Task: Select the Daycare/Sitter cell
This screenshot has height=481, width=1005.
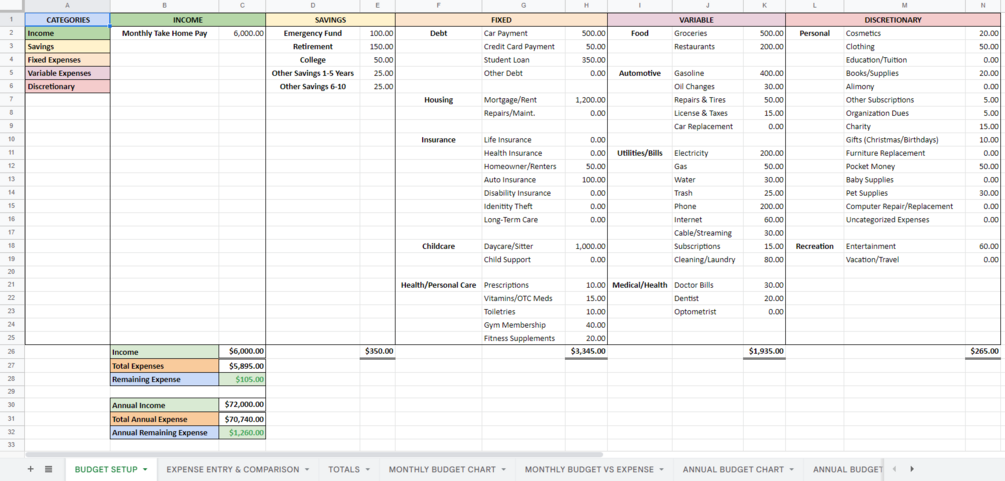Action: 524,246
